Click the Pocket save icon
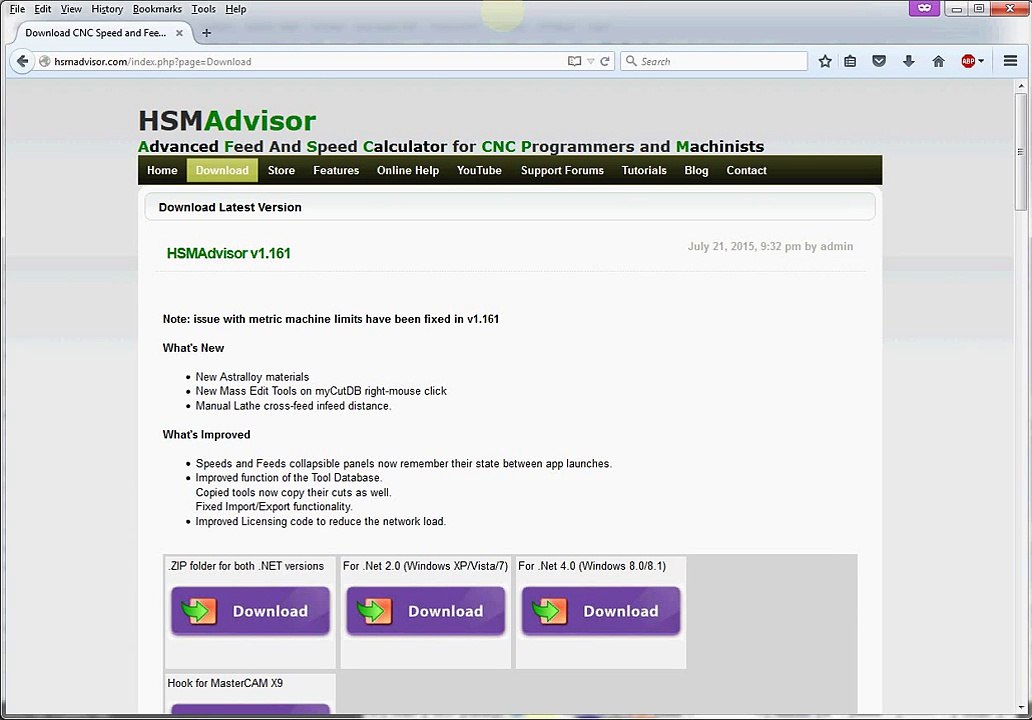Screen dimensions: 1032x720 (x=879, y=61)
